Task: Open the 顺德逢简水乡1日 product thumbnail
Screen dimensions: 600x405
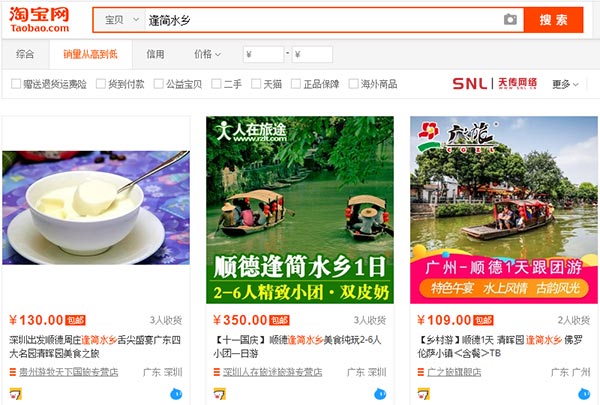Action: [x=300, y=210]
